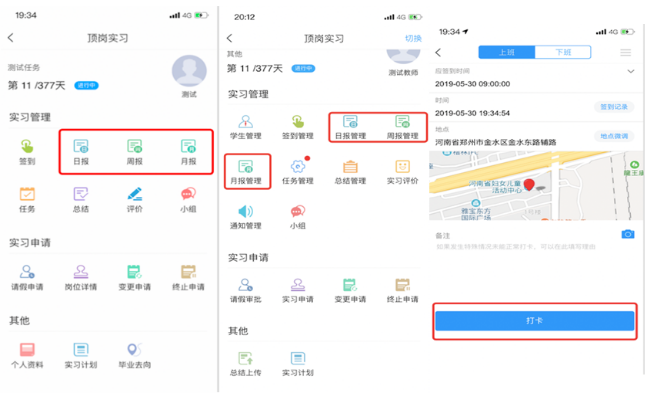
Task: Open 终止申请 in the teacher screen
Action: pos(403,290)
